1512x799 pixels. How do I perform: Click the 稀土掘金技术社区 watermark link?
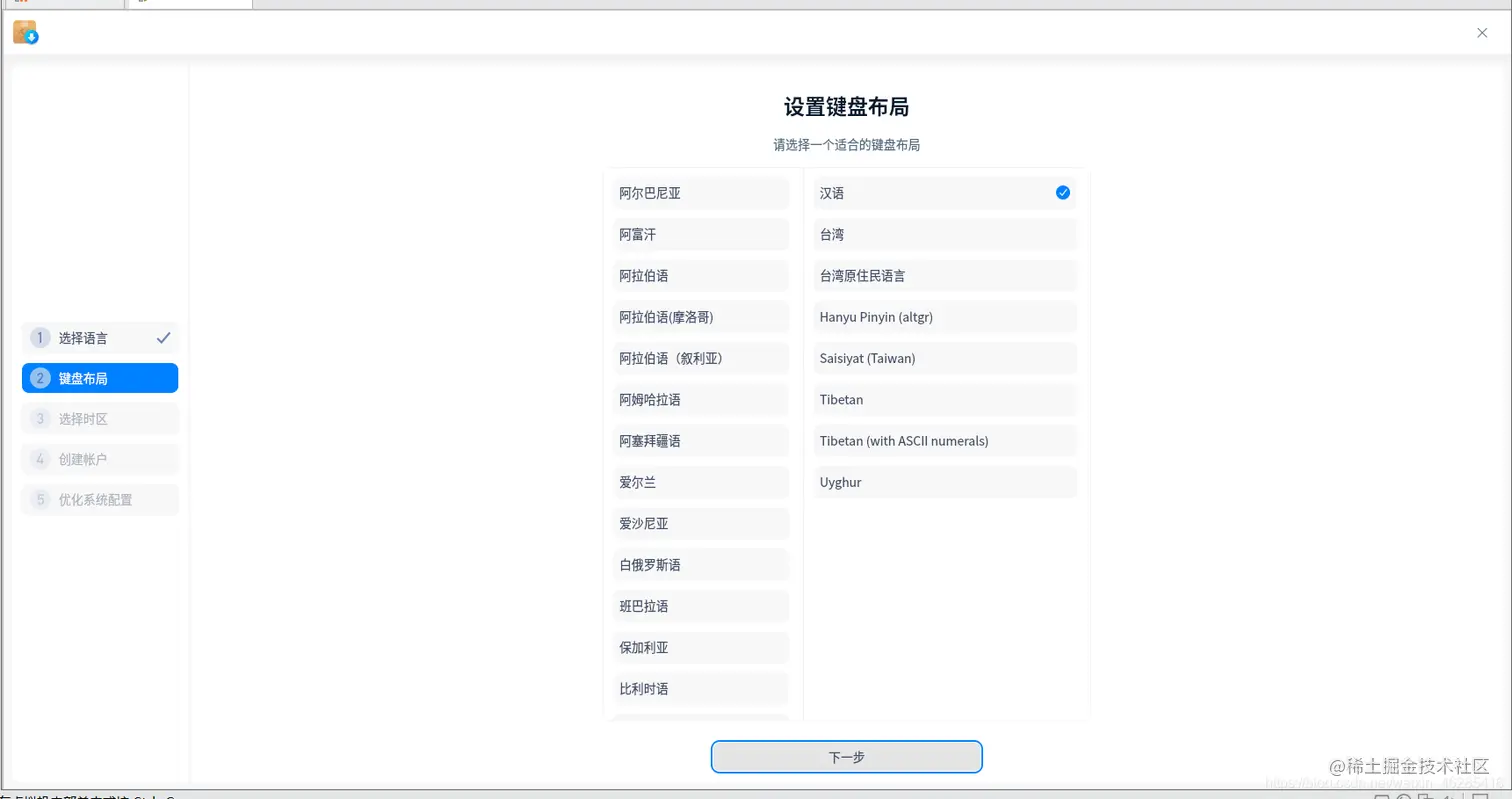tap(1412, 763)
